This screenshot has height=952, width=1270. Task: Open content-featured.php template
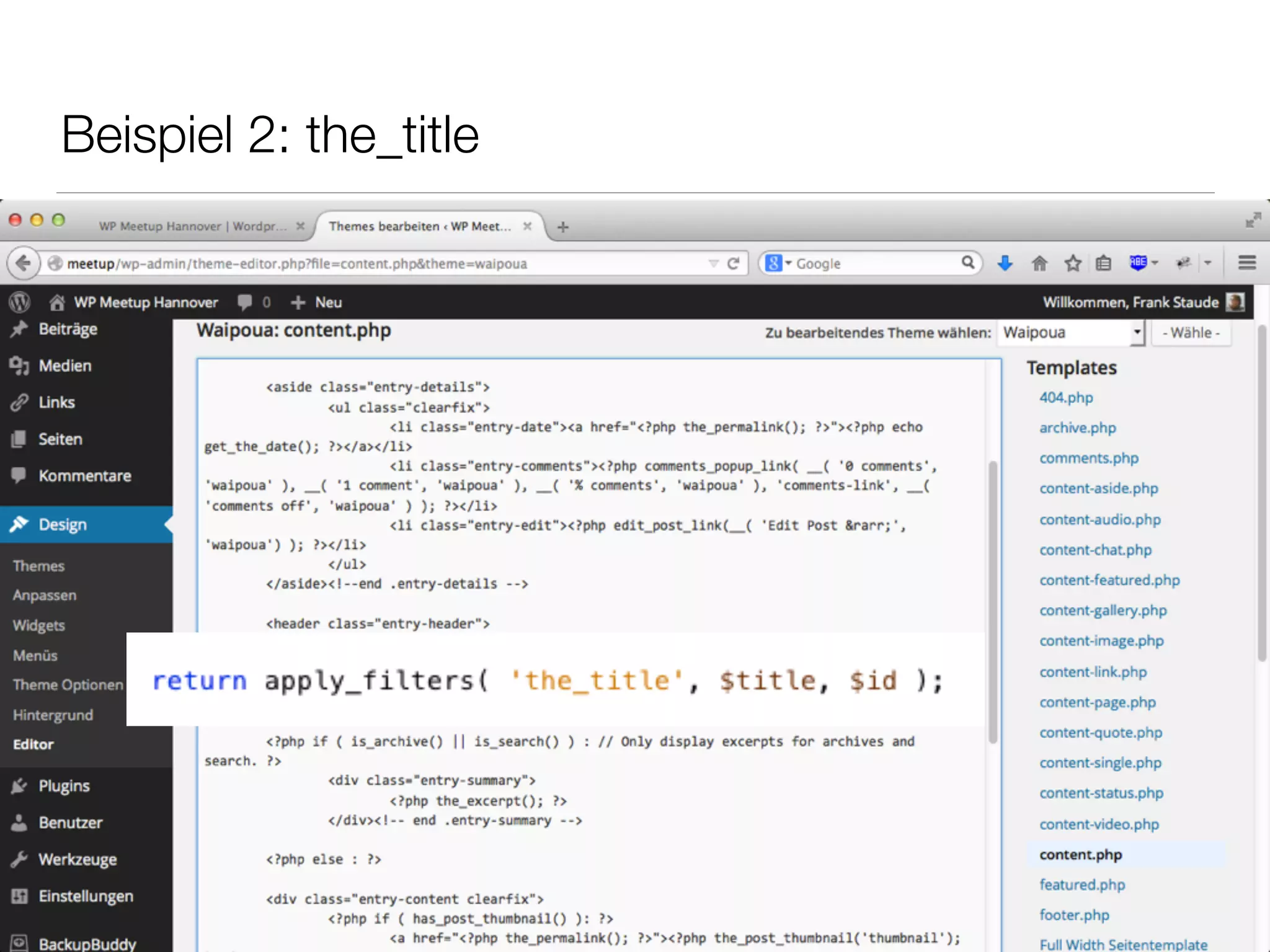(1109, 580)
